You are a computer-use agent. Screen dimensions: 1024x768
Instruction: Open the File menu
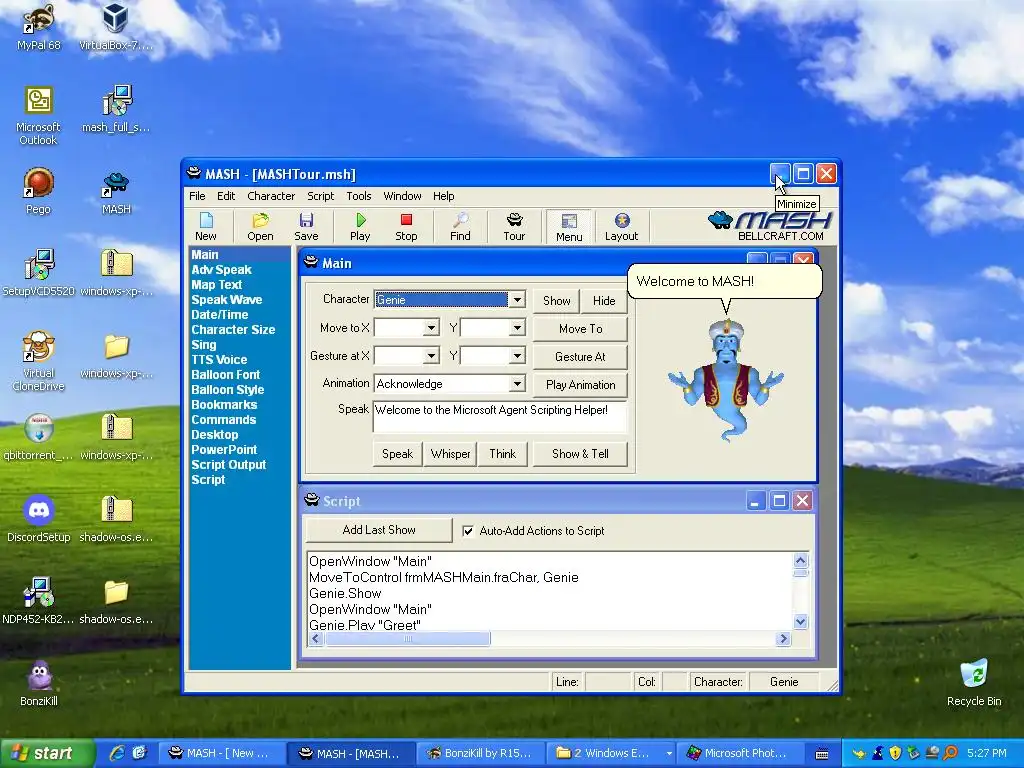click(x=197, y=196)
